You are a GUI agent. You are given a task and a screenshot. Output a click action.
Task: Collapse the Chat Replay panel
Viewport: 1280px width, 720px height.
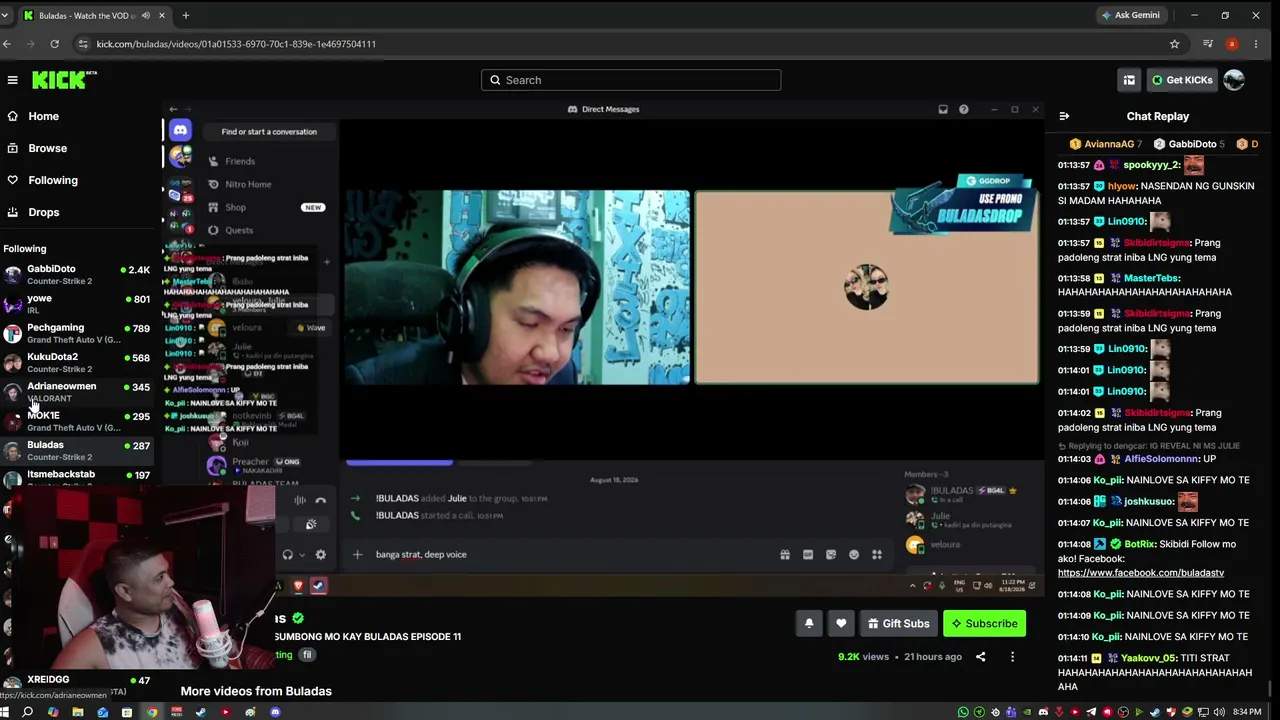point(1064,116)
